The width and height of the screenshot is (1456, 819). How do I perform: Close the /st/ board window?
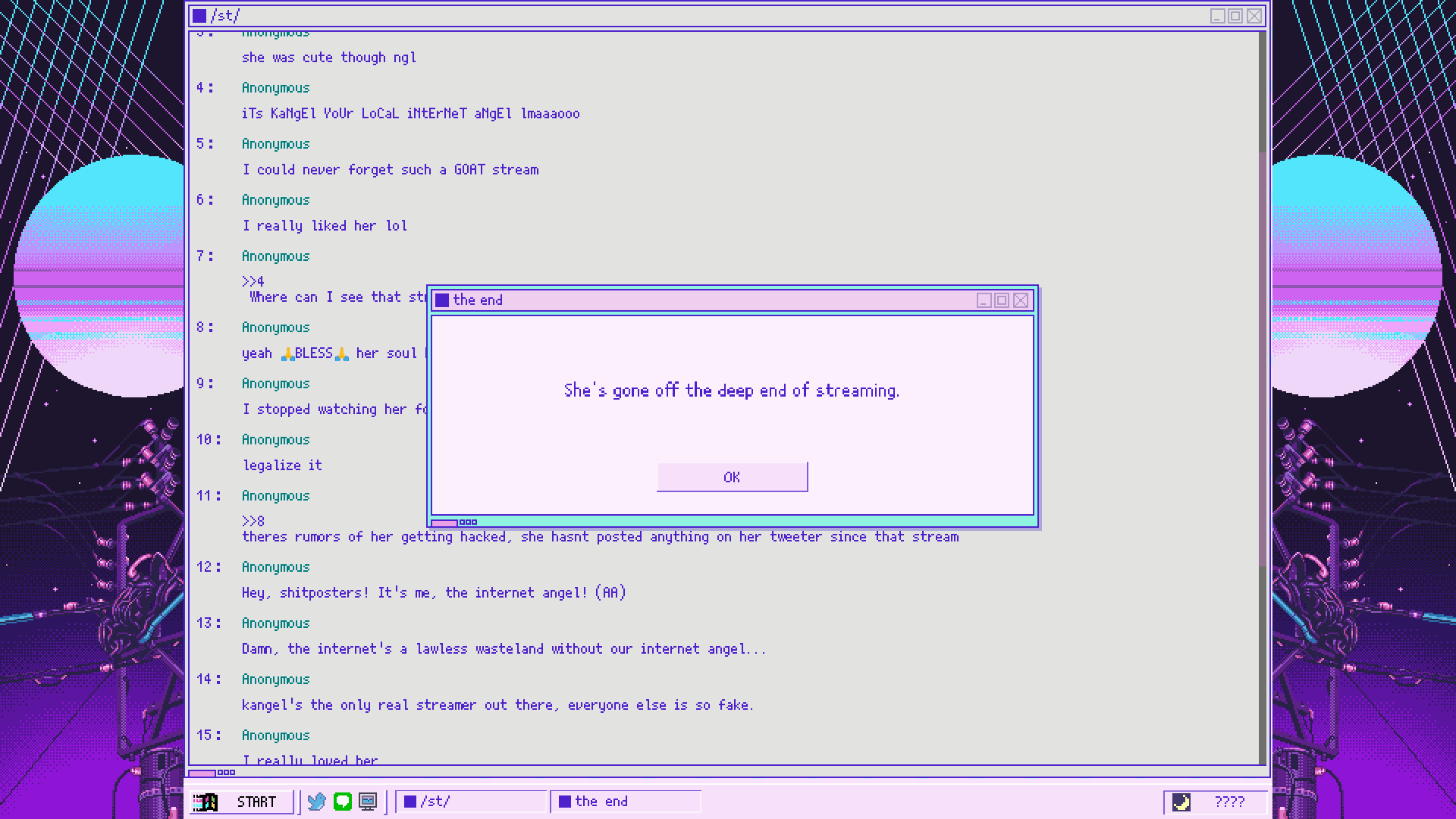pos(1254,16)
